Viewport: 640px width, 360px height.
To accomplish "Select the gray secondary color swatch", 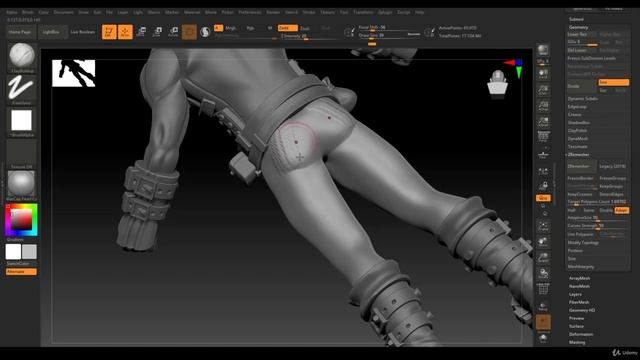I will coord(29,252).
